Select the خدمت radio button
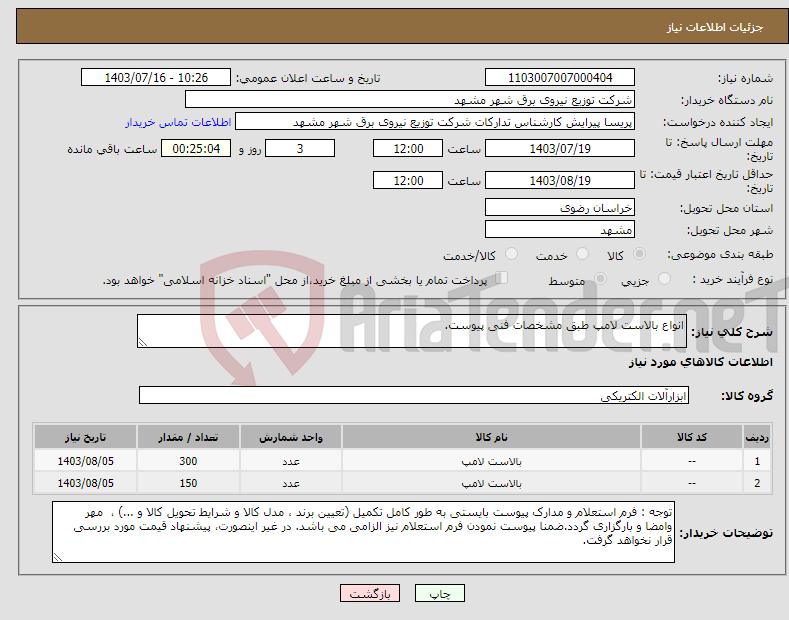This screenshot has width=789, height=620. [582, 254]
